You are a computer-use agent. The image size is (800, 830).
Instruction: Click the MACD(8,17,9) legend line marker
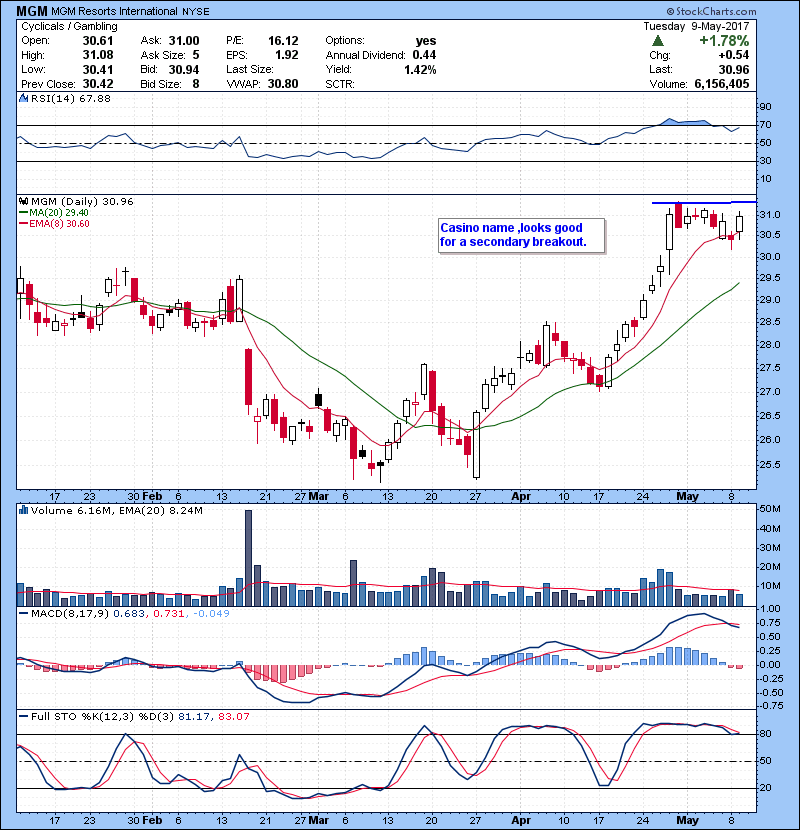click(x=24, y=613)
